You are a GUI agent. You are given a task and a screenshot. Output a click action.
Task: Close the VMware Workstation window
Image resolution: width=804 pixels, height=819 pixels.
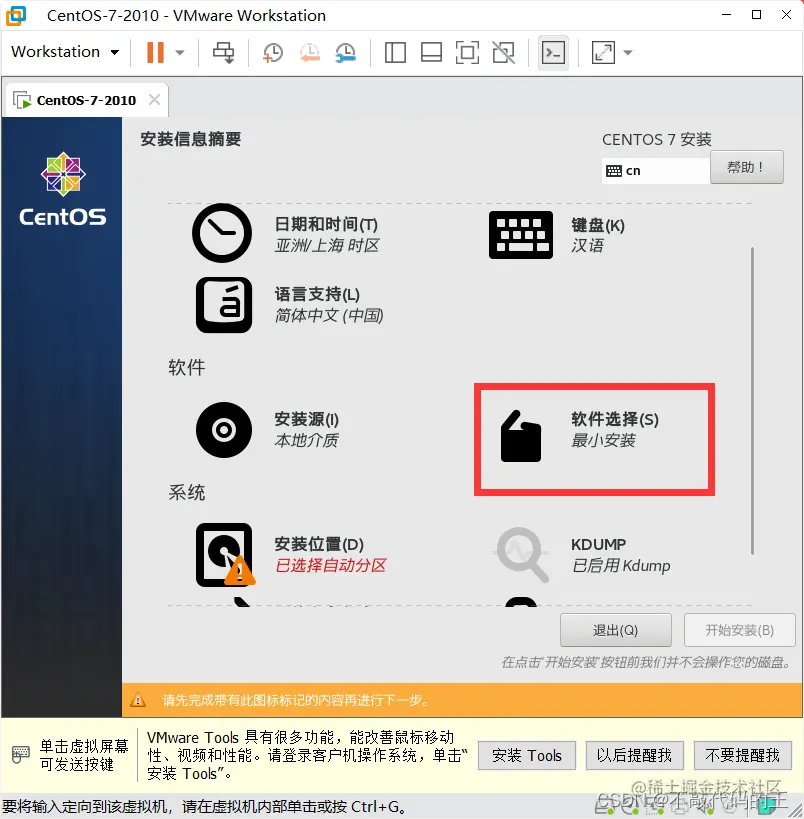[x=786, y=15]
